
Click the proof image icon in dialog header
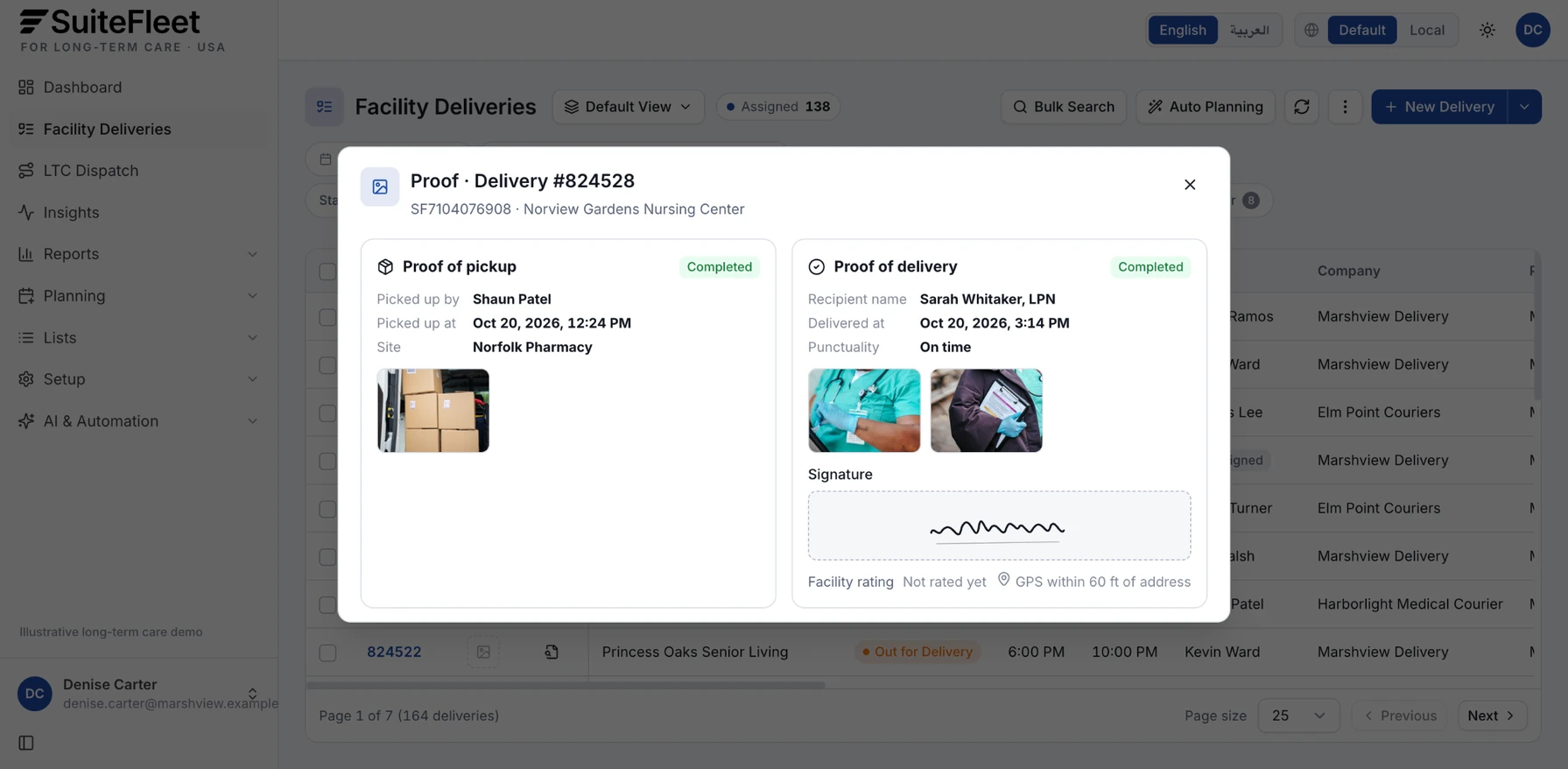[x=380, y=187]
